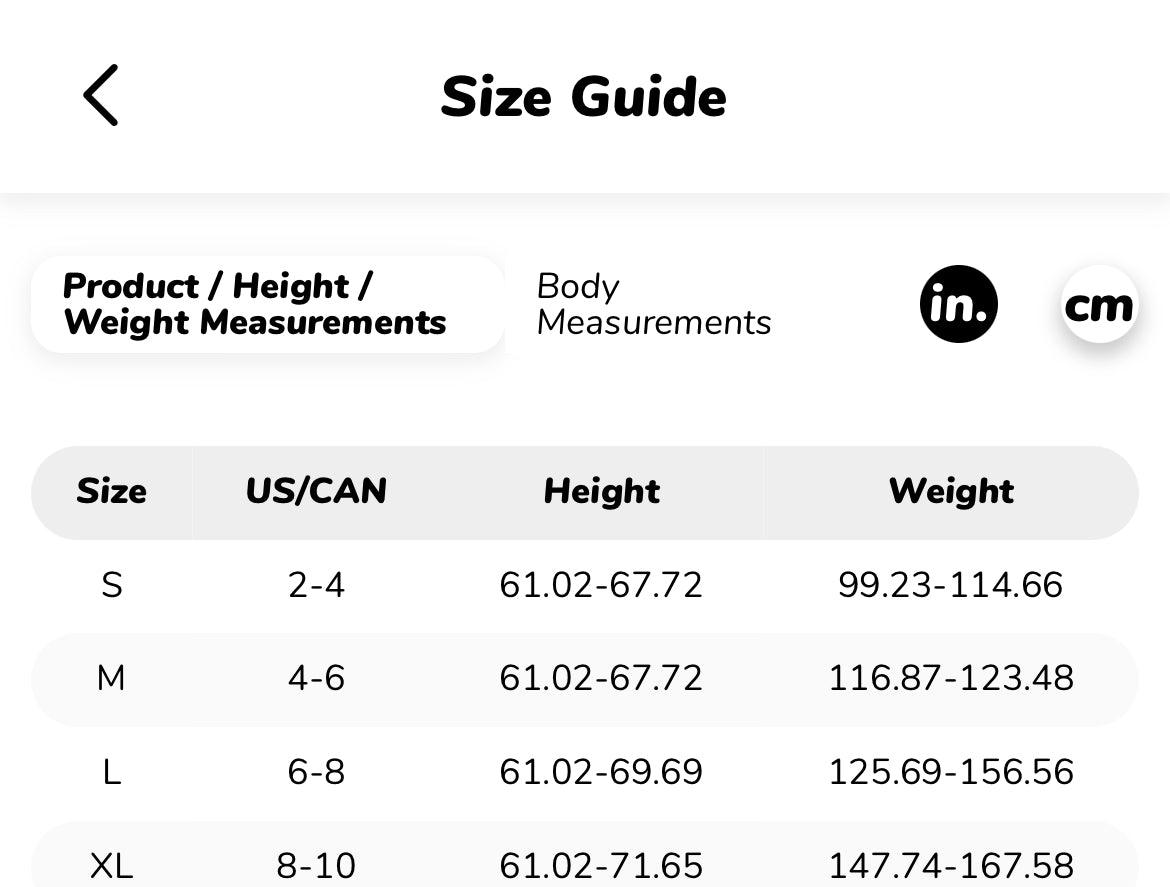Click the Size Guide title
The image size is (1170, 887).
point(583,97)
